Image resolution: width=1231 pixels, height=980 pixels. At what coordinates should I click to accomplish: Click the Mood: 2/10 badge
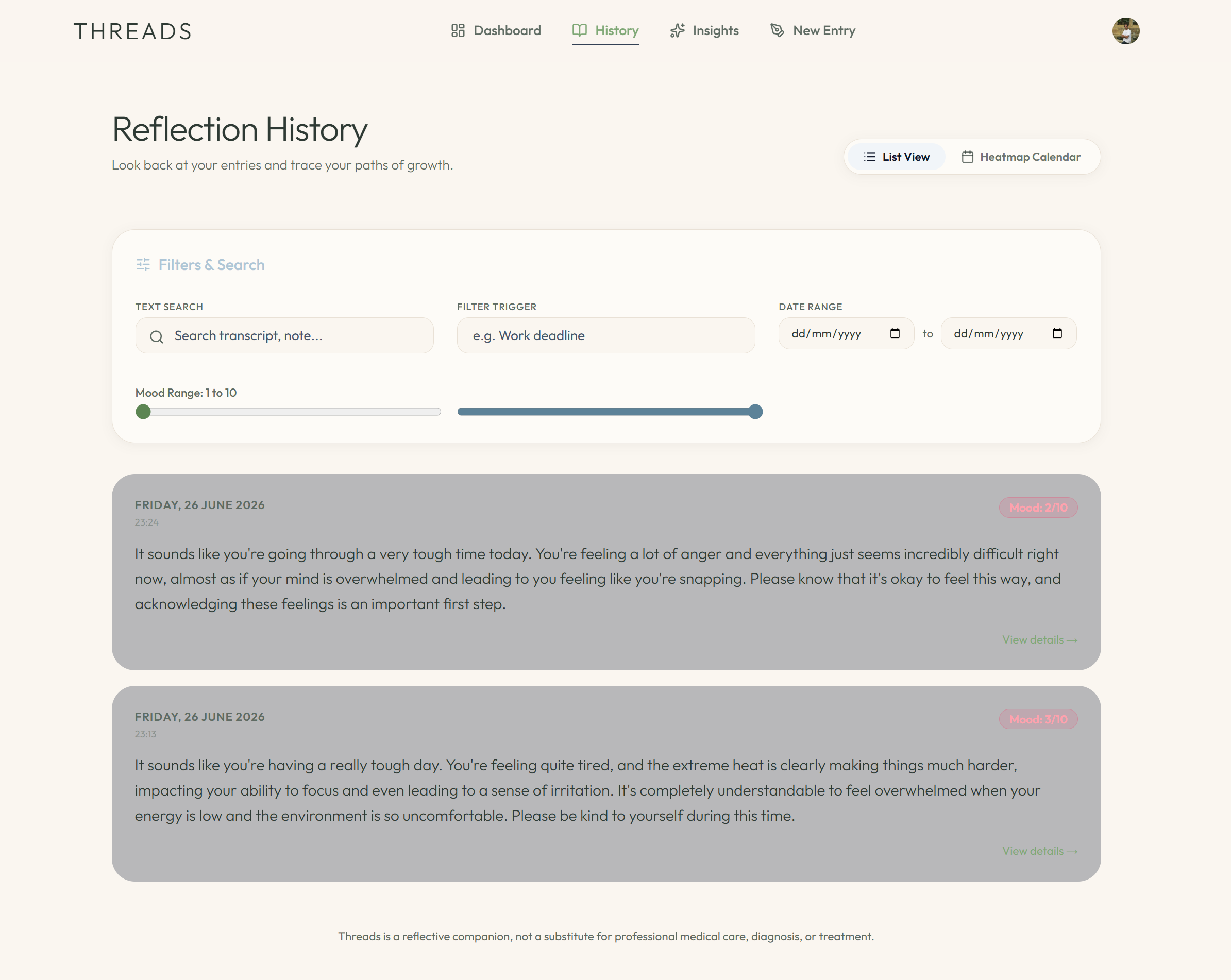point(1038,508)
